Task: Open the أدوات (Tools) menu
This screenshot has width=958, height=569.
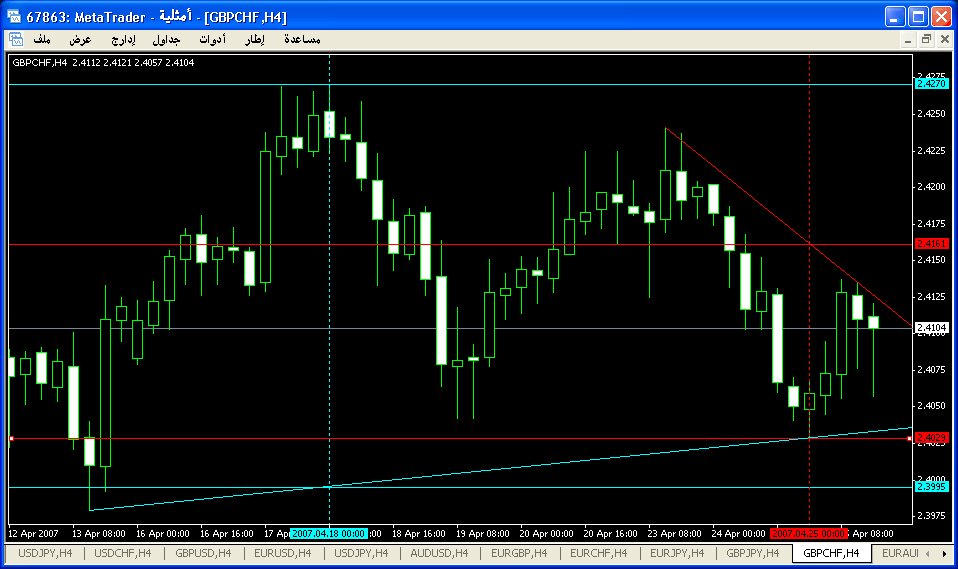Action: tap(213, 39)
